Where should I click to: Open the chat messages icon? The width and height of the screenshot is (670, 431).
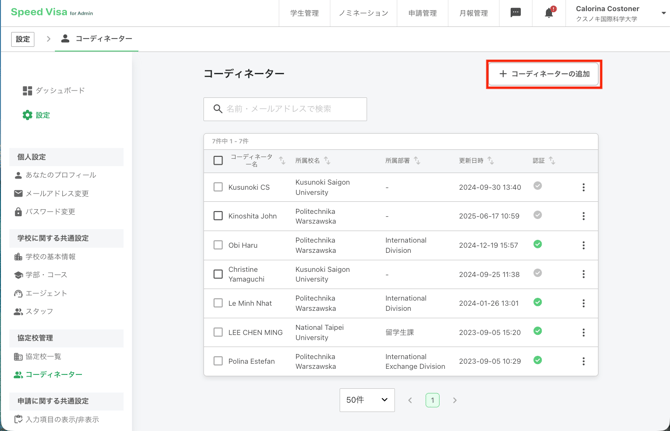(x=516, y=13)
